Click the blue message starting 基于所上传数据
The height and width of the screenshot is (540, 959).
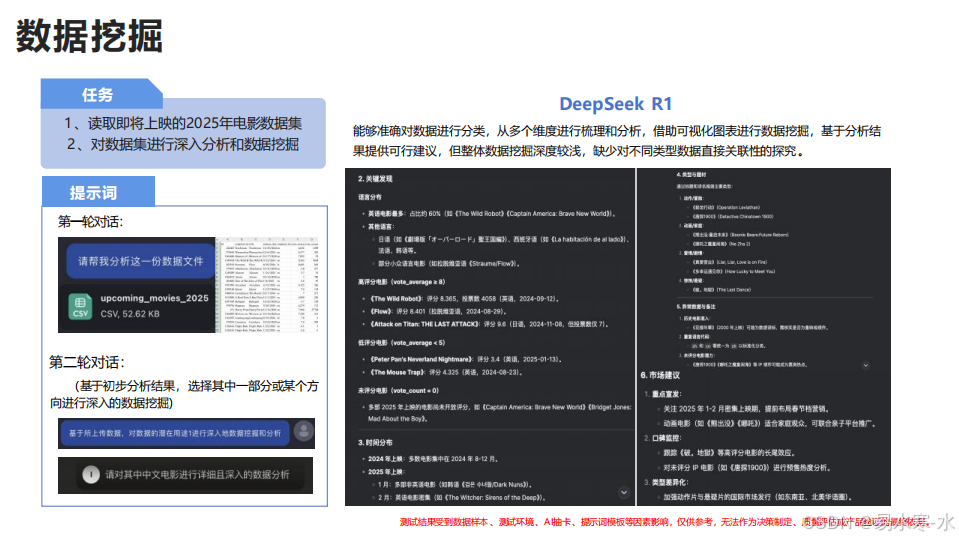174,433
